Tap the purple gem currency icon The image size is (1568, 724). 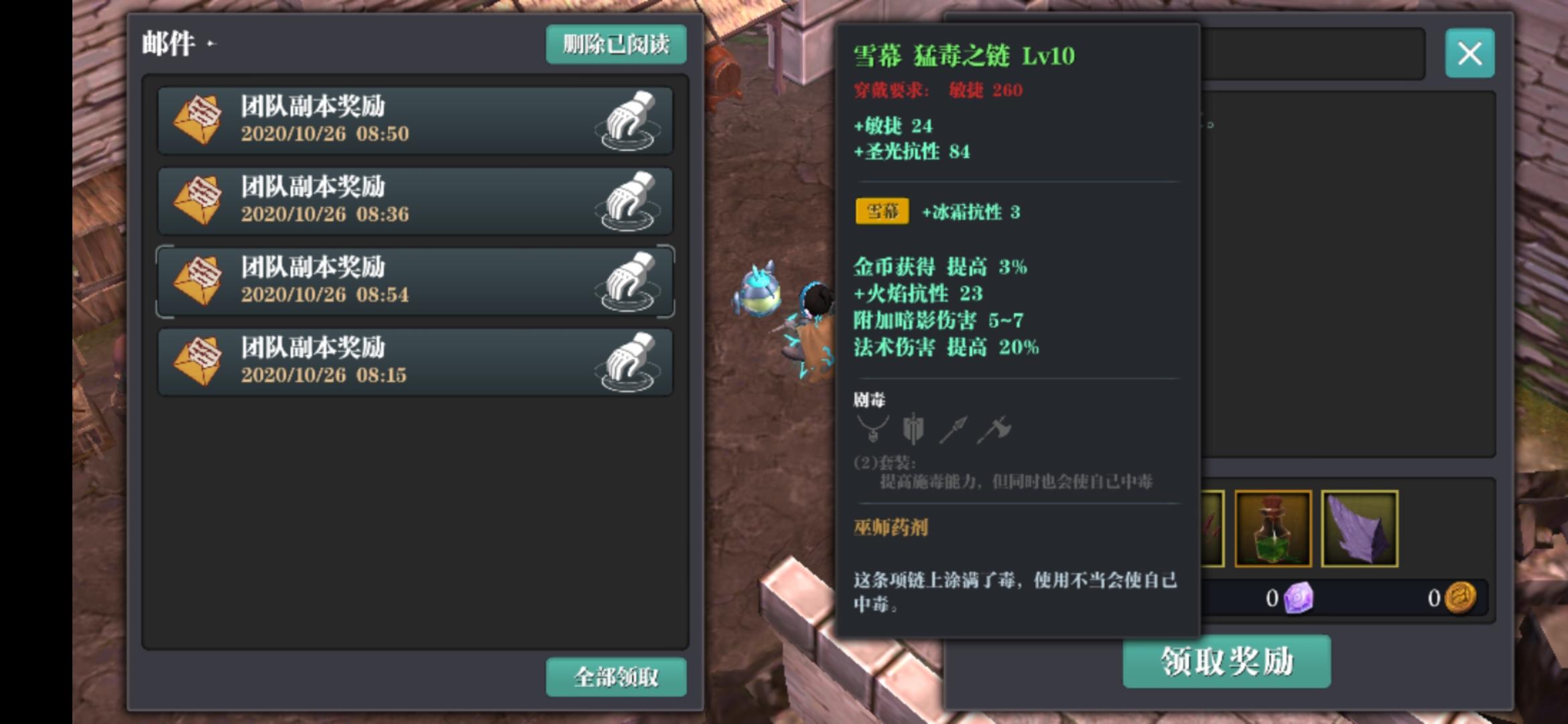click(x=1298, y=598)
